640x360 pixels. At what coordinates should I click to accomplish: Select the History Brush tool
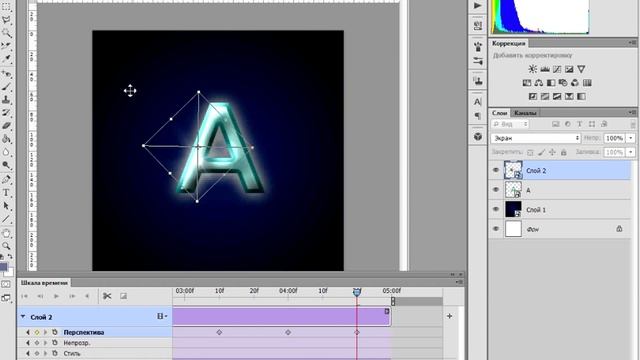(6, 113)
